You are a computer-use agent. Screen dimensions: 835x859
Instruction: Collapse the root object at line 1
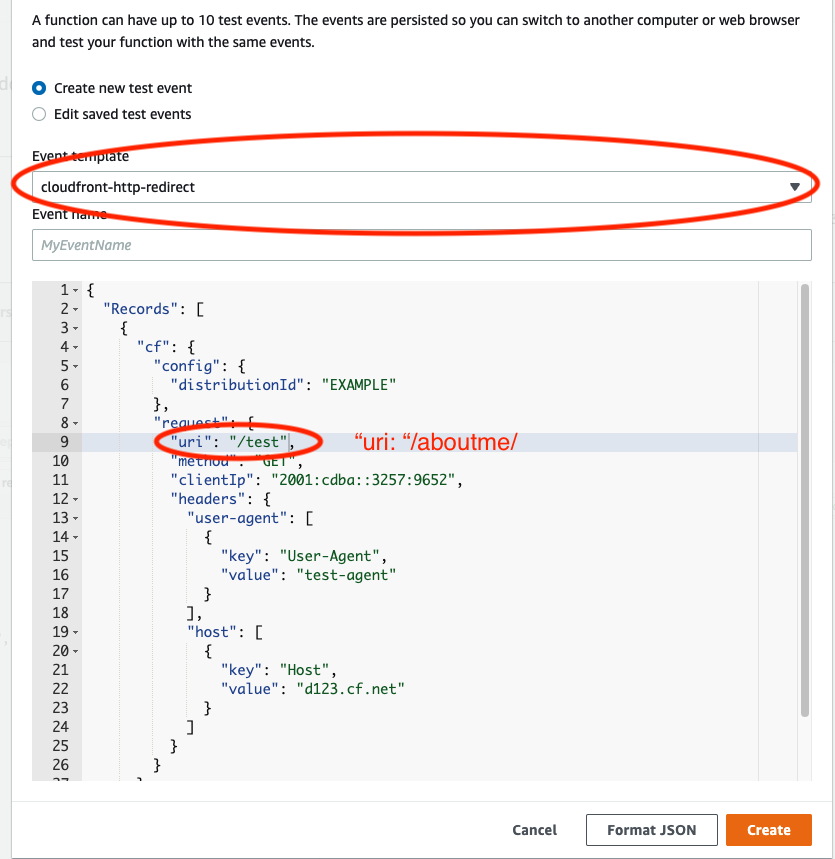(76, 290)
